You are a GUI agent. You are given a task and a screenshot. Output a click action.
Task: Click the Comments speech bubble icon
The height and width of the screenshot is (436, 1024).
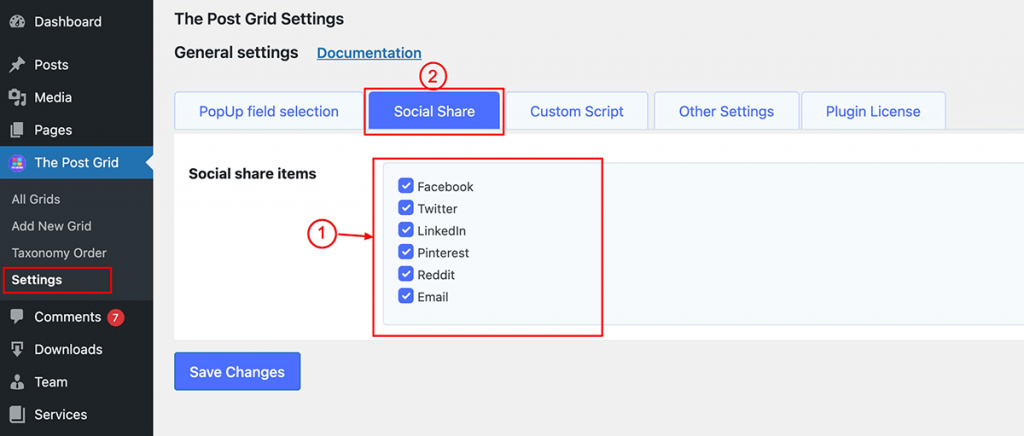coord(18,317)
